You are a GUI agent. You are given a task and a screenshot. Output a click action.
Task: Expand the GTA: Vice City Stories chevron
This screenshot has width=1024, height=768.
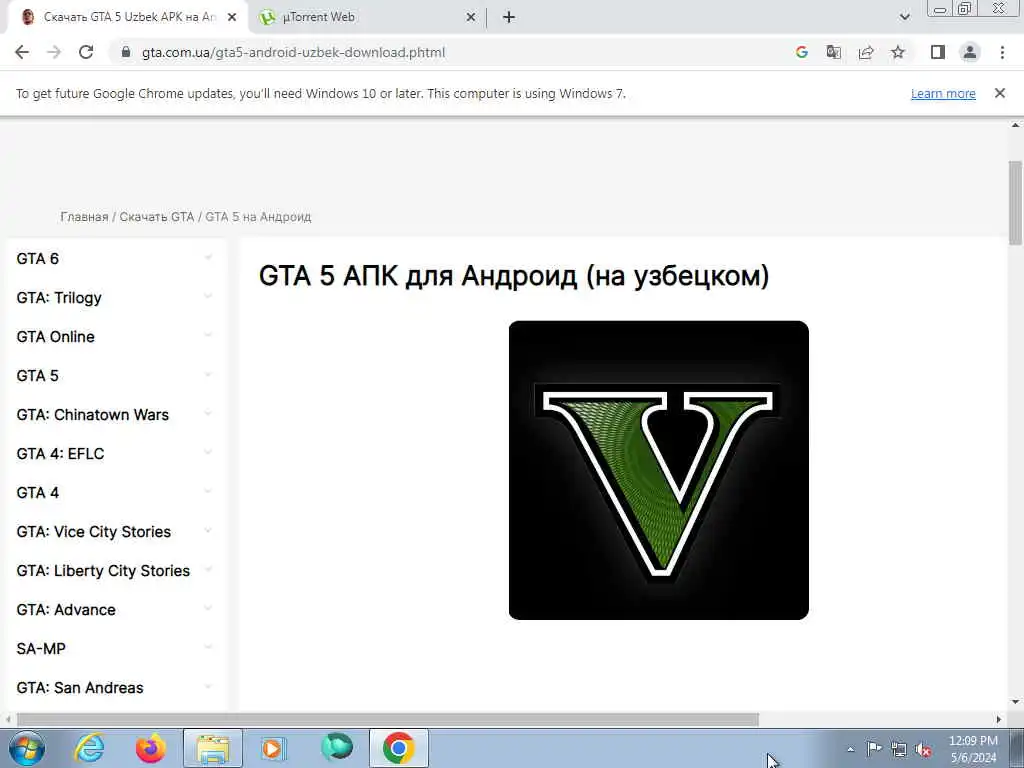point(208,531)
